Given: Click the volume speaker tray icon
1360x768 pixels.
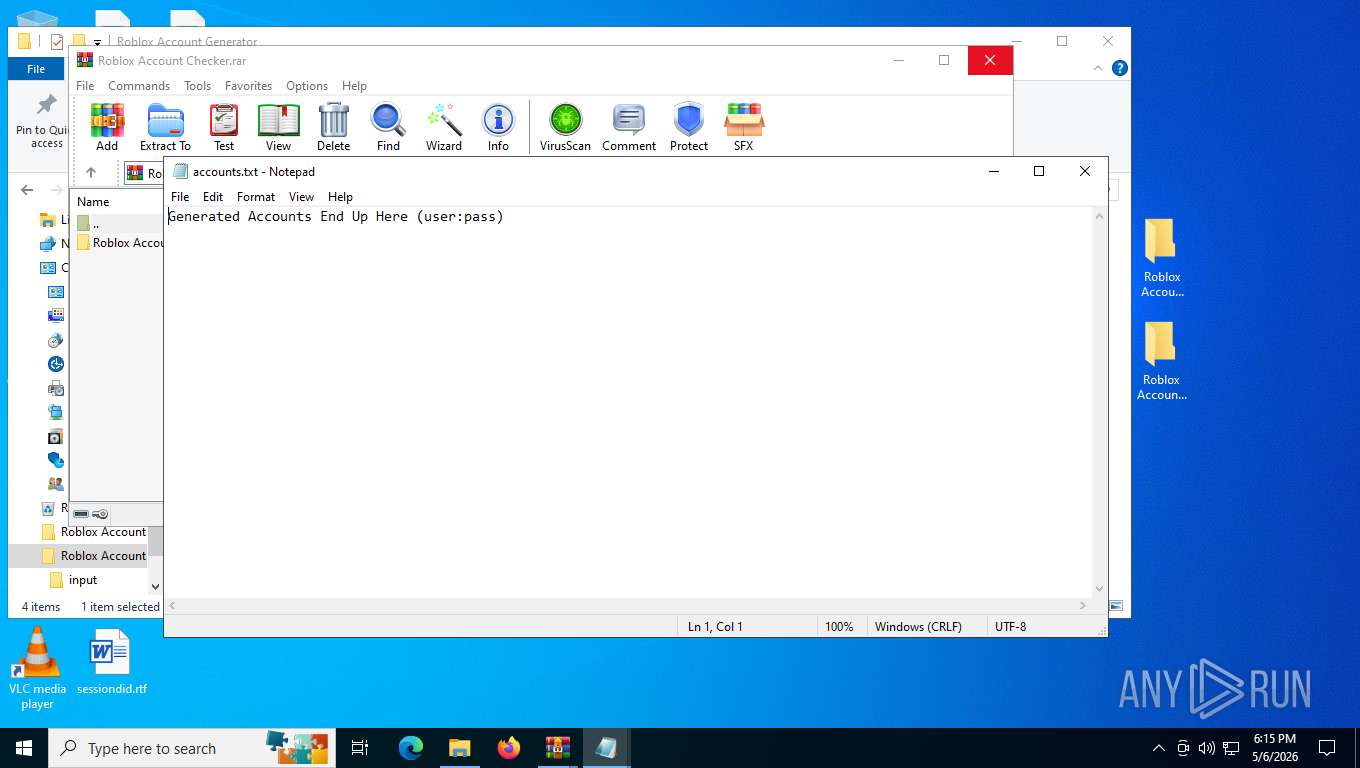Looking at the screenshot, I should pos(1206,748).
